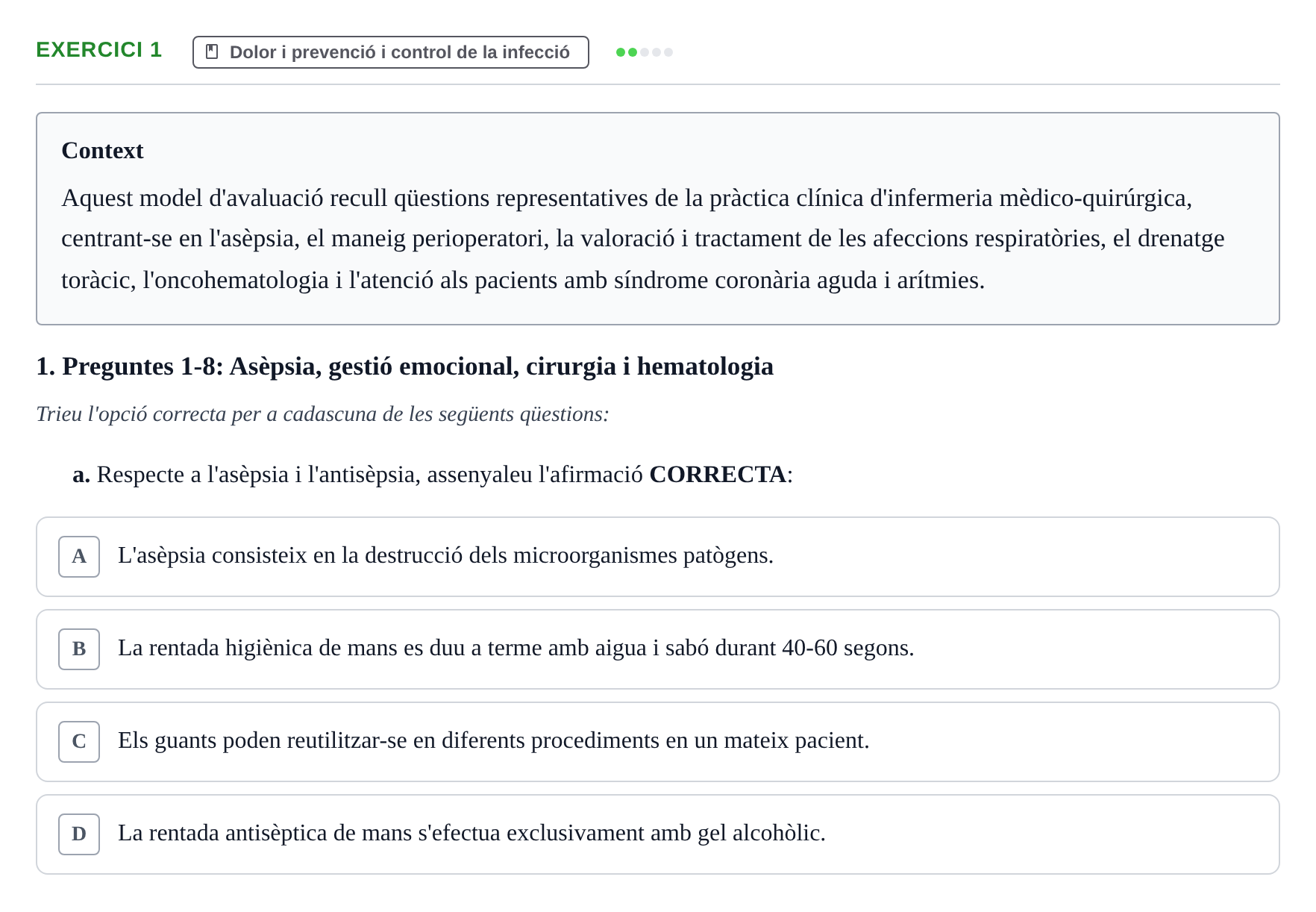Click question a. about asèpsia i antisèpsia
This screenshot has height=912, width=1316.
(x=433, y=475)
